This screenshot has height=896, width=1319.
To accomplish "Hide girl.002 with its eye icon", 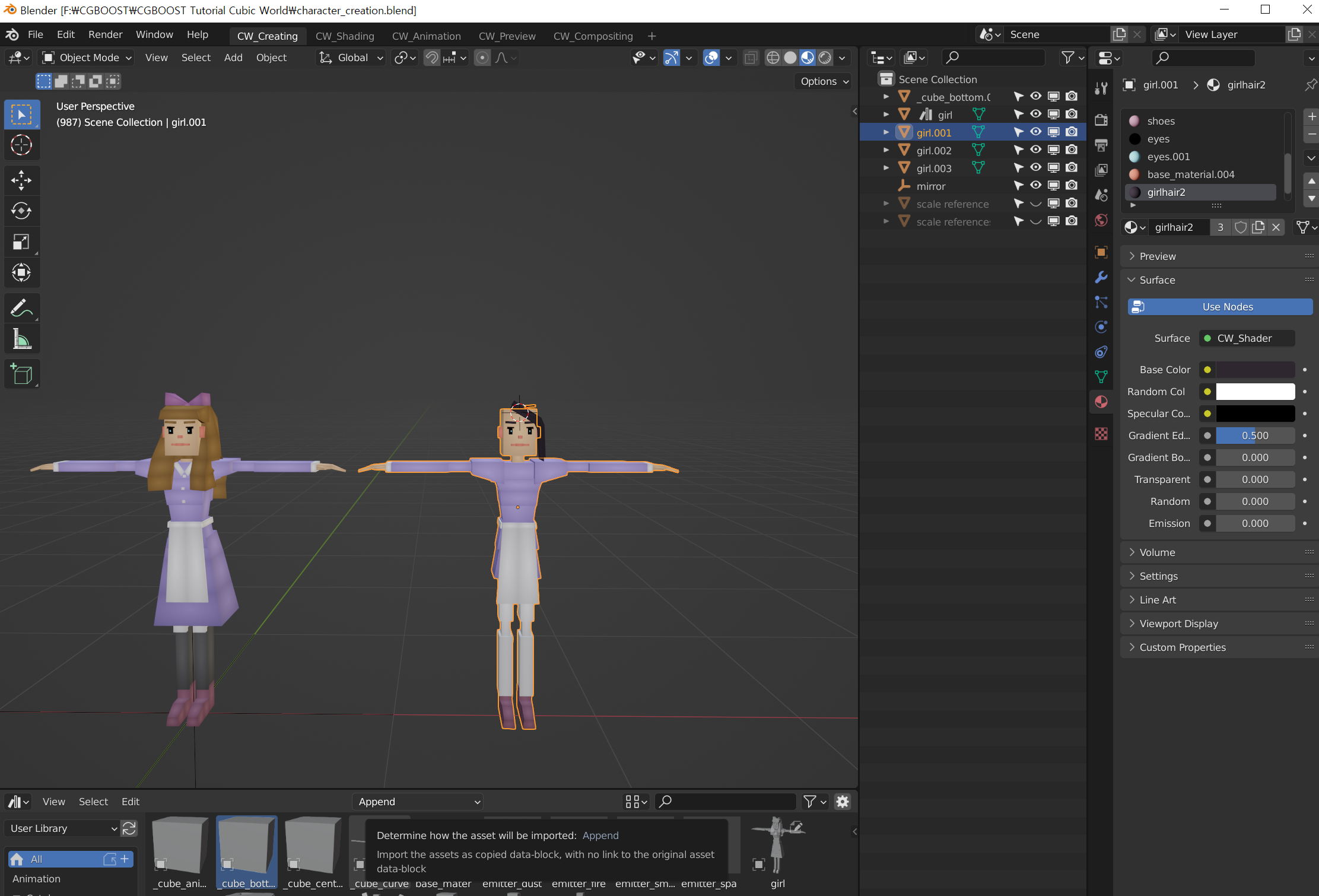I will pyautogui.click(x=1035, y=150).
